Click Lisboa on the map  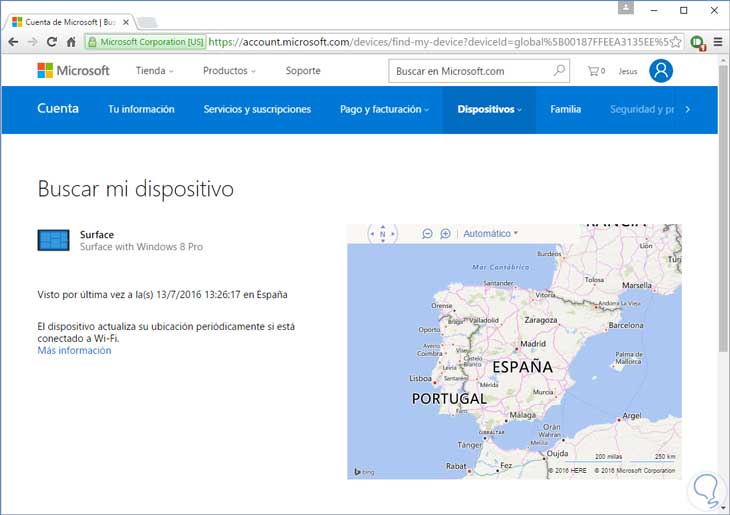click(x=420, y=379)
